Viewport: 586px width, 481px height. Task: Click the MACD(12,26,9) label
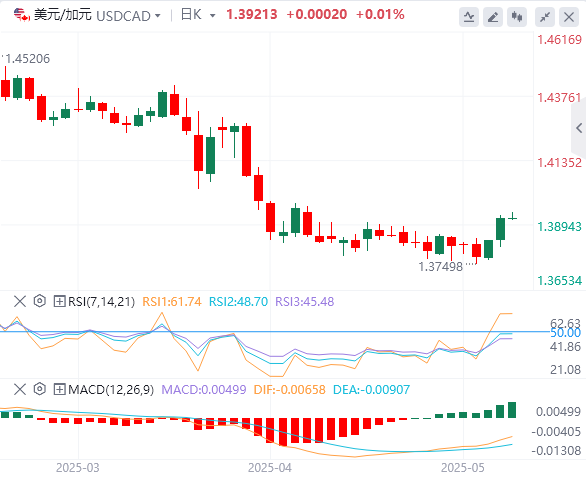coord(111,390)
